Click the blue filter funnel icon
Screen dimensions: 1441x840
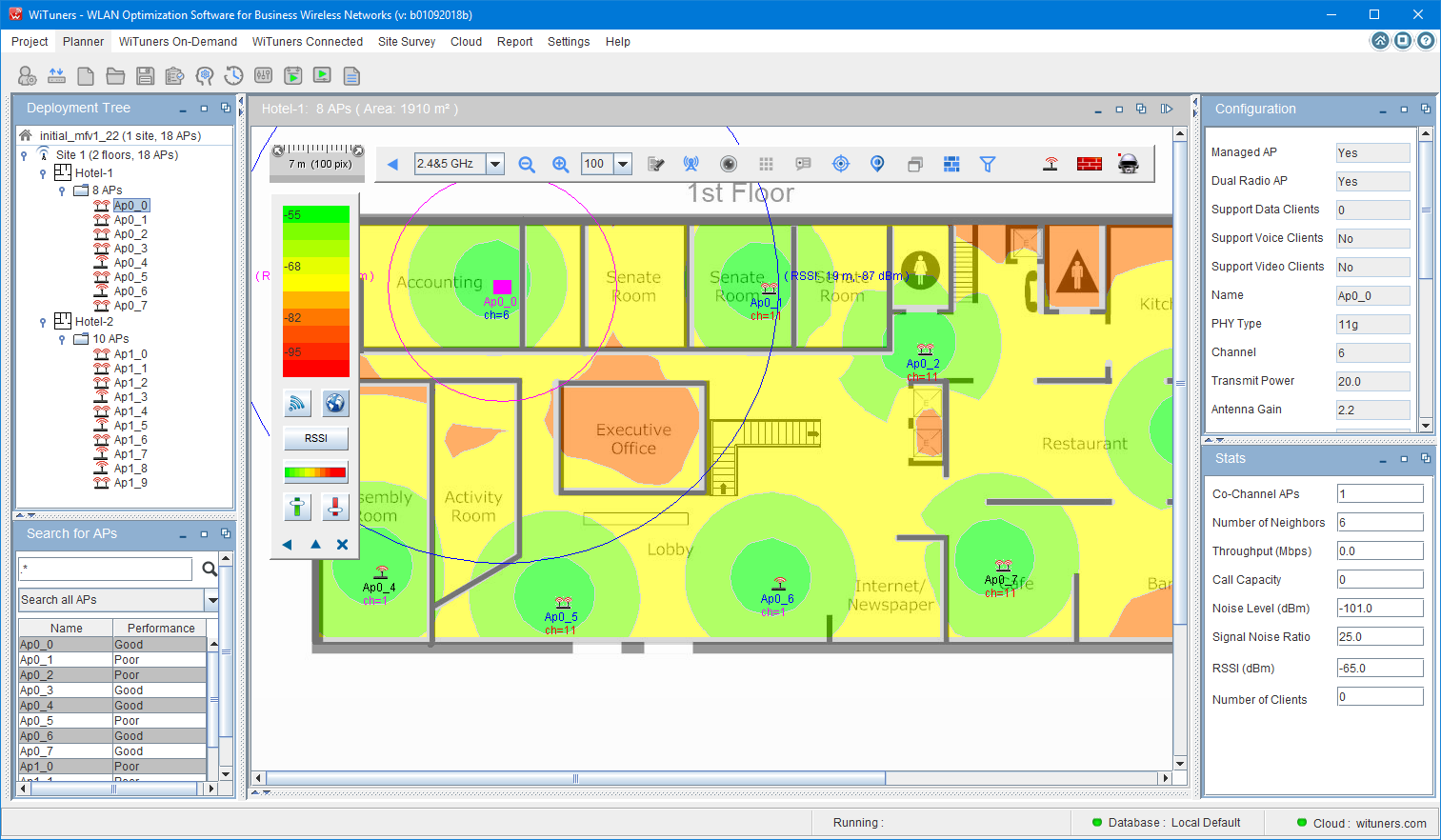988,164
